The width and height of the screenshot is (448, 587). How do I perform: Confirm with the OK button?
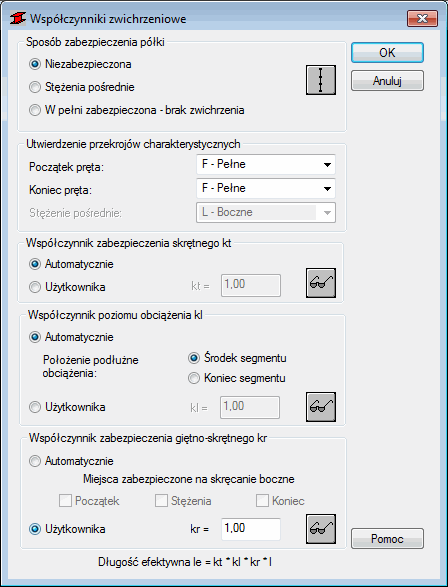[387, 53]
